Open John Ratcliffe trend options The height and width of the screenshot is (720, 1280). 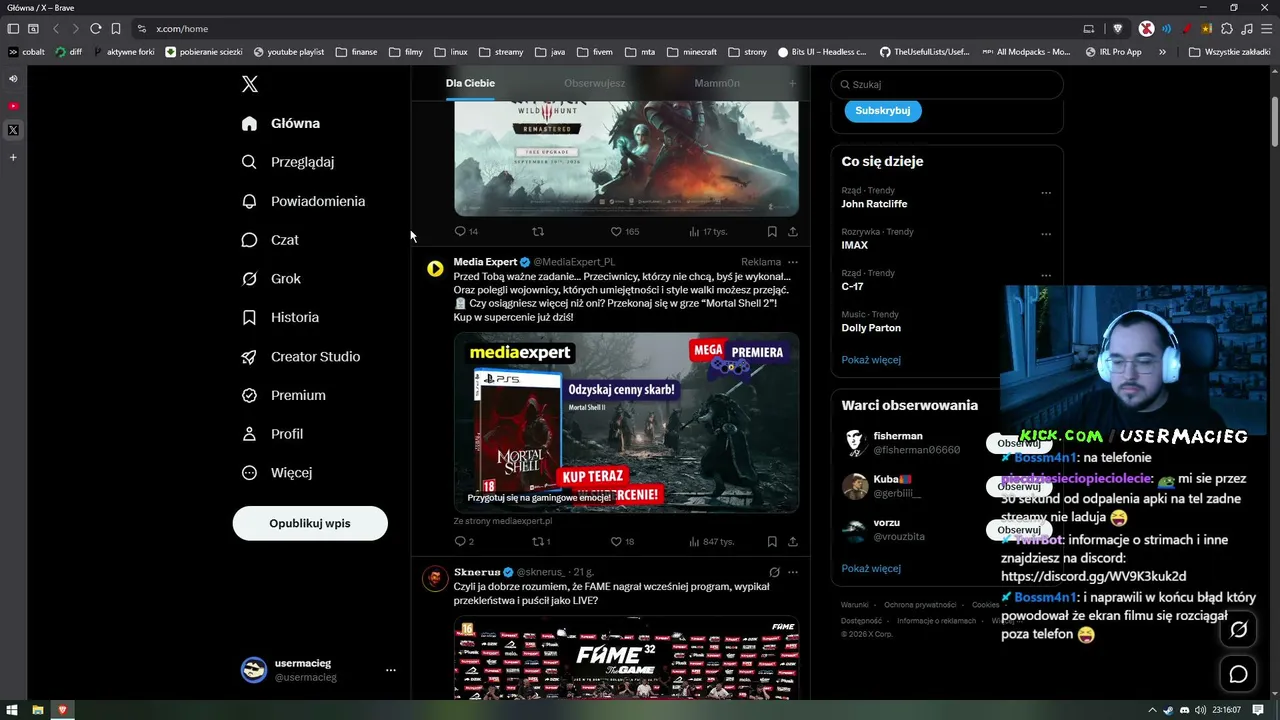click(1046, 193)
